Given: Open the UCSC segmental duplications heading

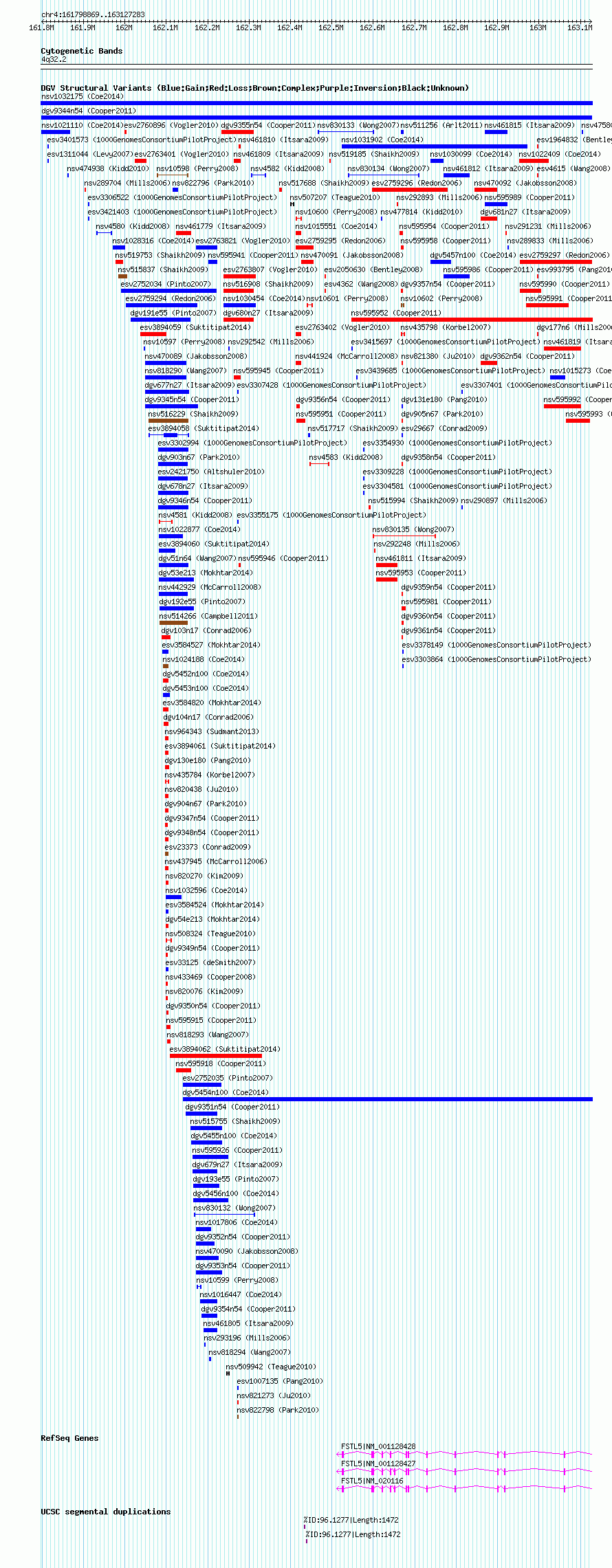Looking at the screenshot, I should point(106,1511).
